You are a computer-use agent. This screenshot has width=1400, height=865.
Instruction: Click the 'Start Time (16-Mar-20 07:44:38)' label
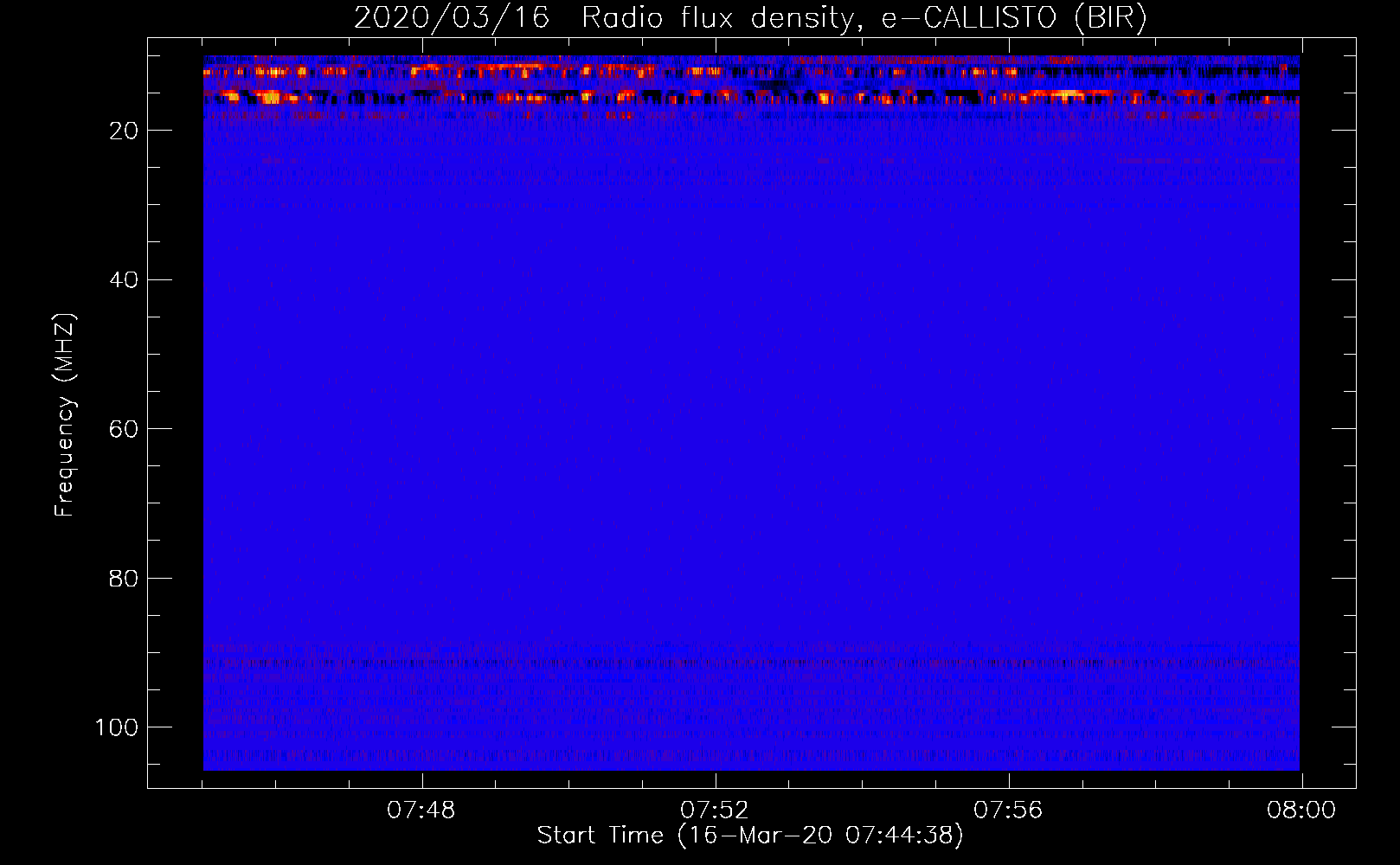[x=750, y=836]
